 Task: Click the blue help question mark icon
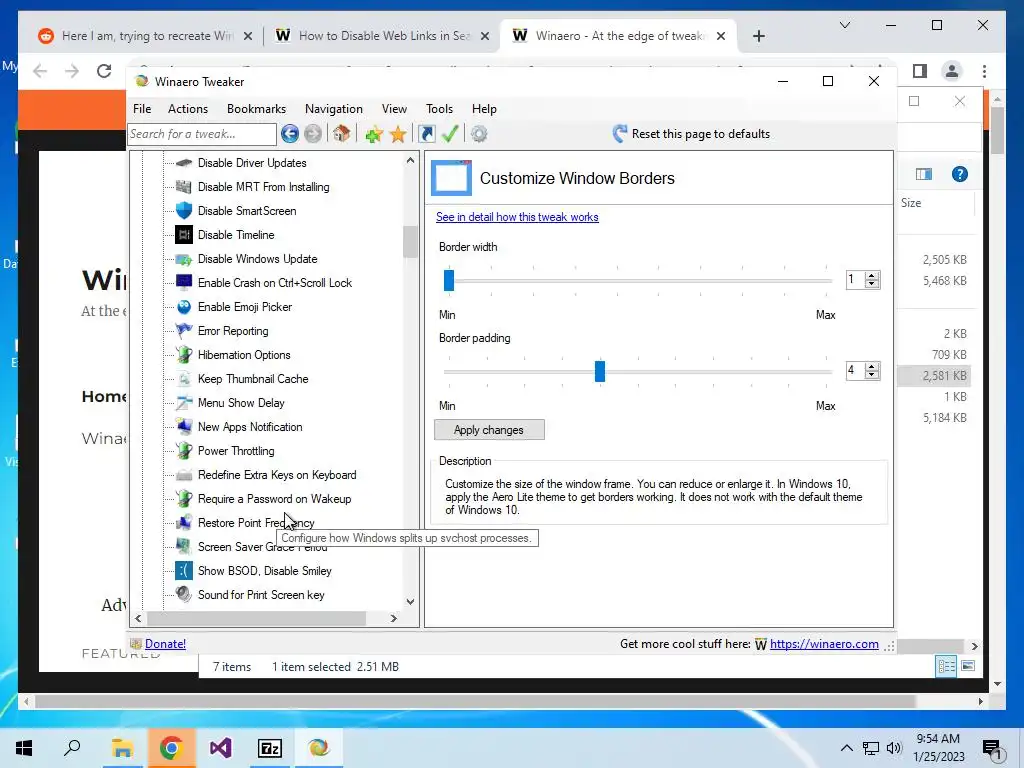[959, 174]
